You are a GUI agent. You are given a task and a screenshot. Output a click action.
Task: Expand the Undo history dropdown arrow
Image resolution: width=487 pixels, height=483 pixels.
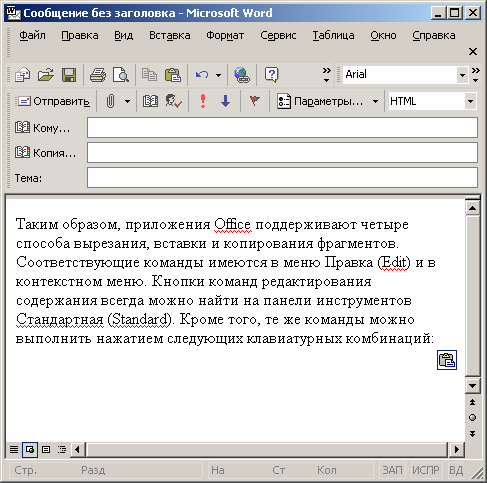tap(218, 75)
